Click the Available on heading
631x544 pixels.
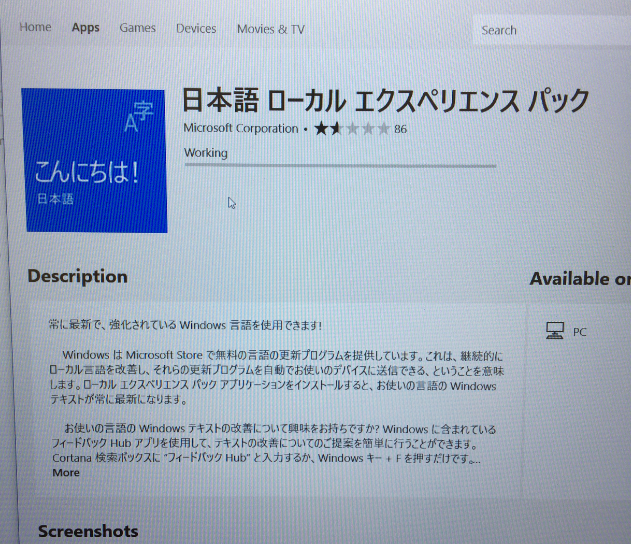[x=580, y=279]
